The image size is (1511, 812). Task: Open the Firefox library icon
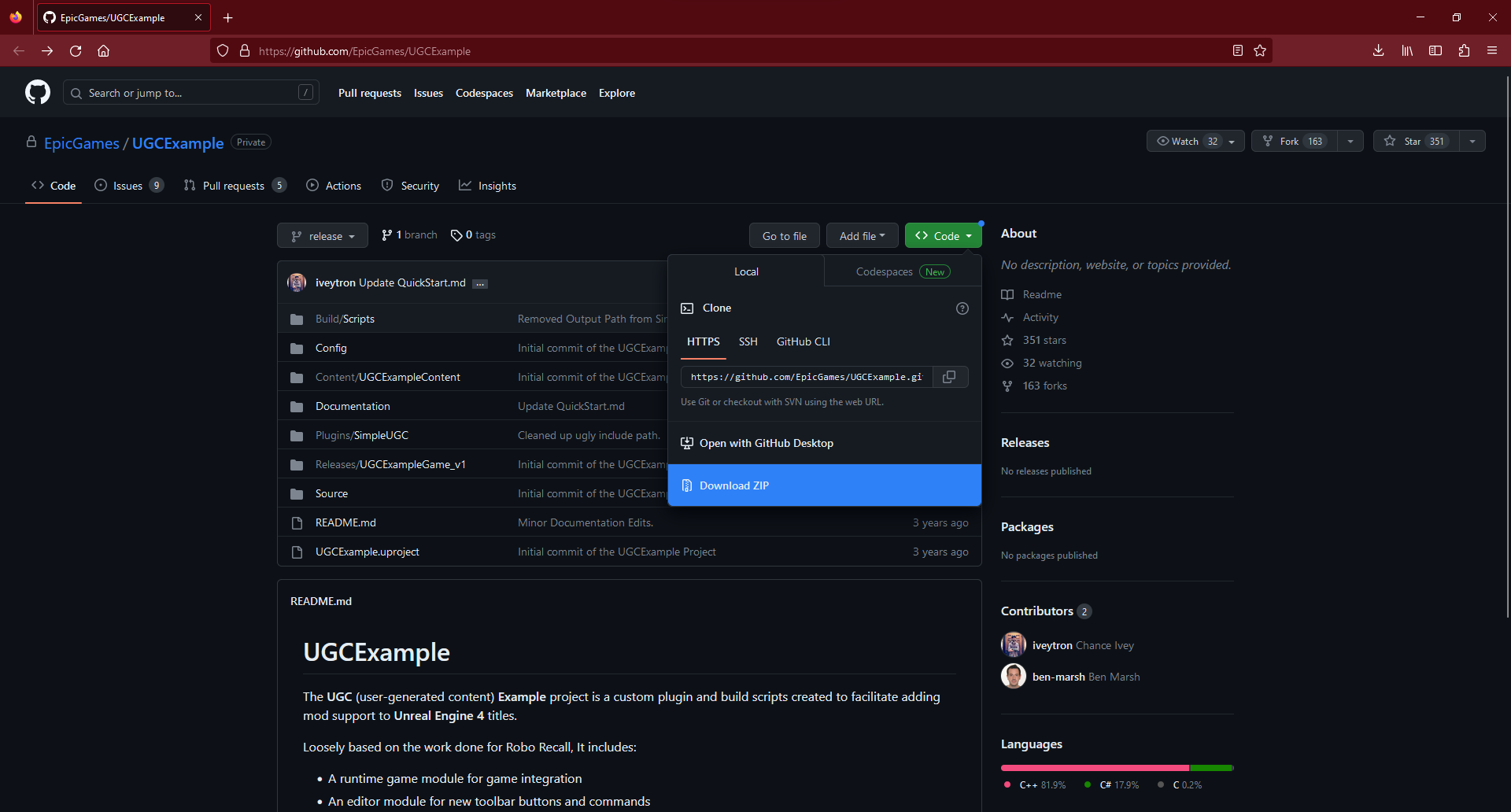coord(1407,50)
